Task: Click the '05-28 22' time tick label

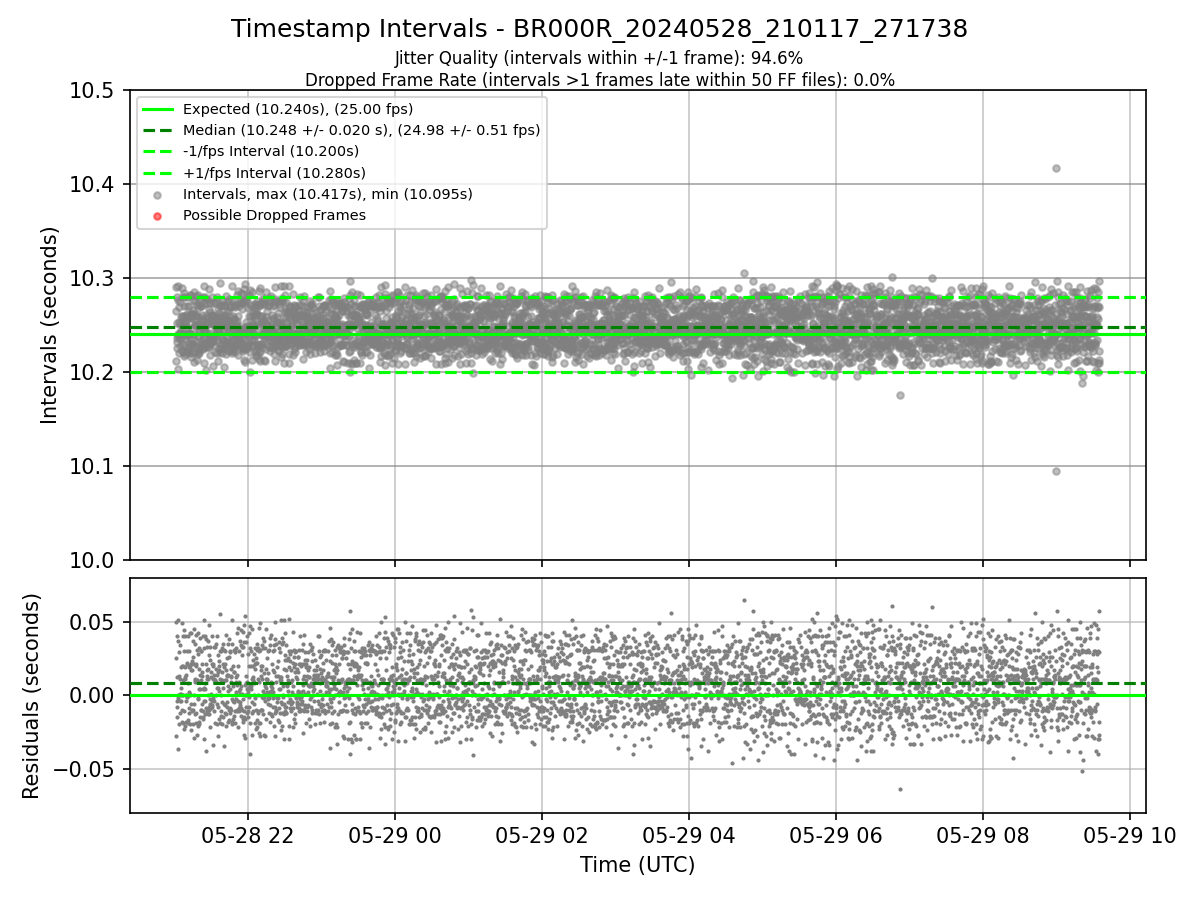Action: 247,837
